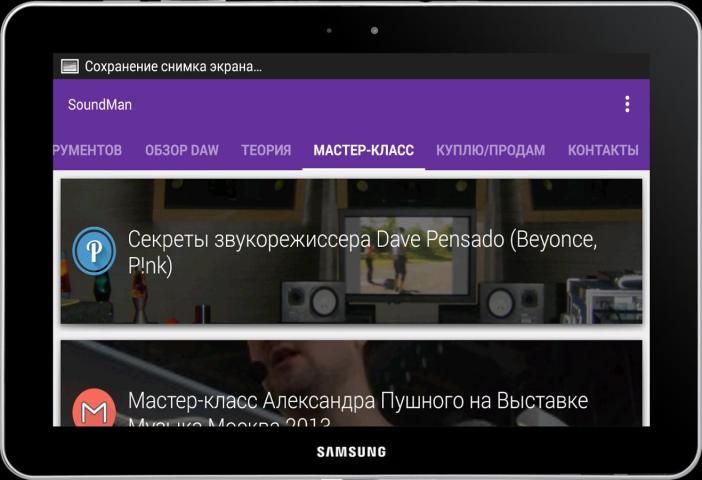The height and width of the screenshot is (480, 702).
Task: Open the КУПЛЮ/ПРОДАМ tab
Action: click(490, 150)
